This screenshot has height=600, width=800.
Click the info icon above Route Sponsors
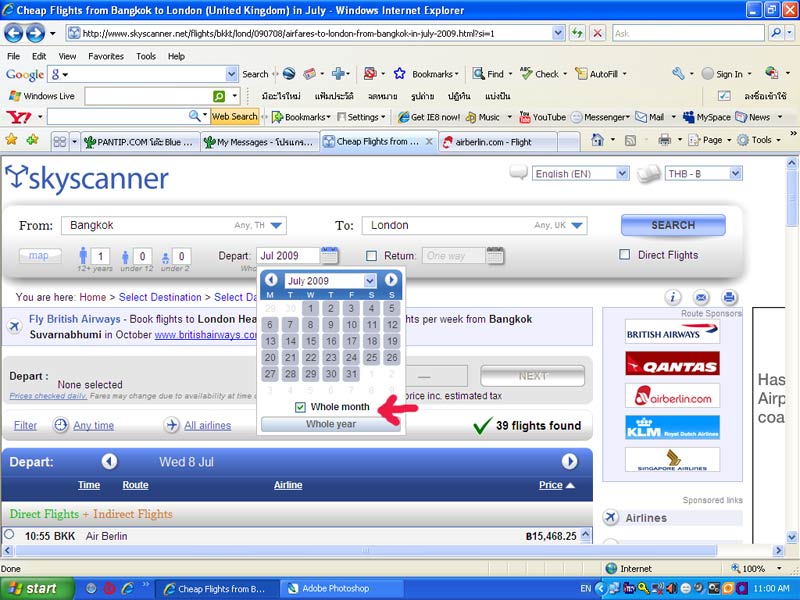(672, 297)
